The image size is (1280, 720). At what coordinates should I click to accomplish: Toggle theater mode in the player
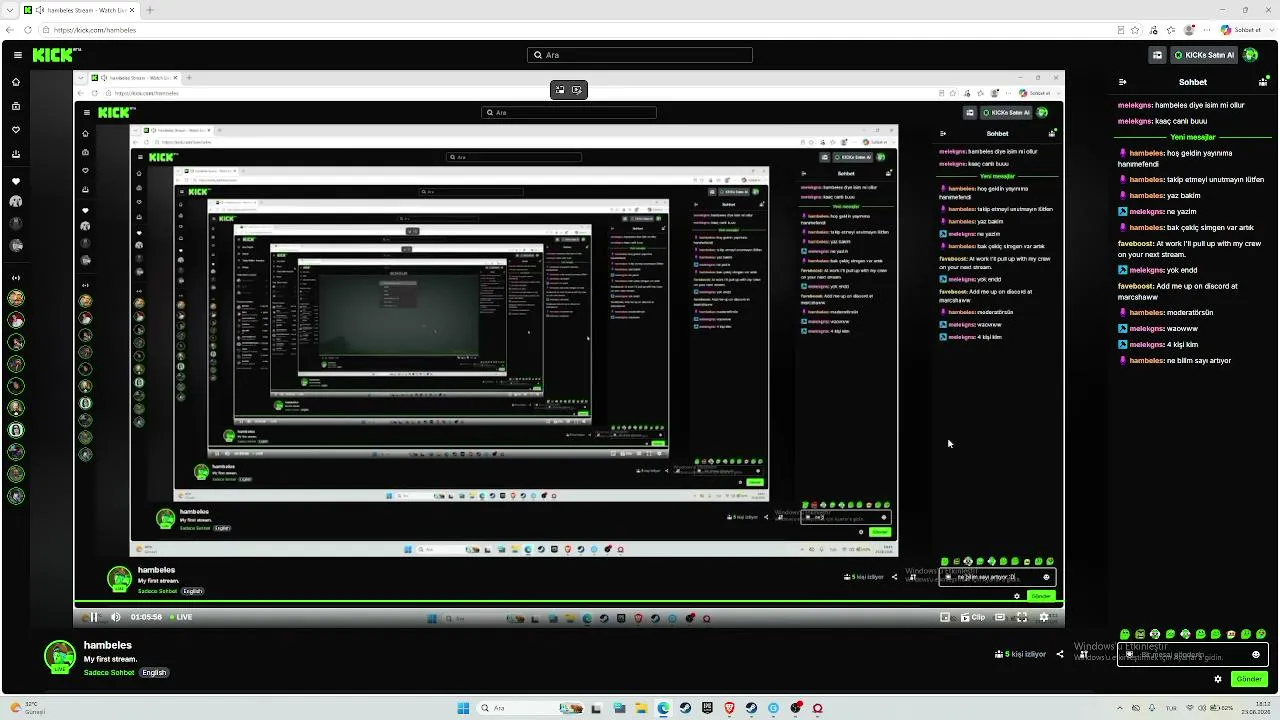point(1000,617)
